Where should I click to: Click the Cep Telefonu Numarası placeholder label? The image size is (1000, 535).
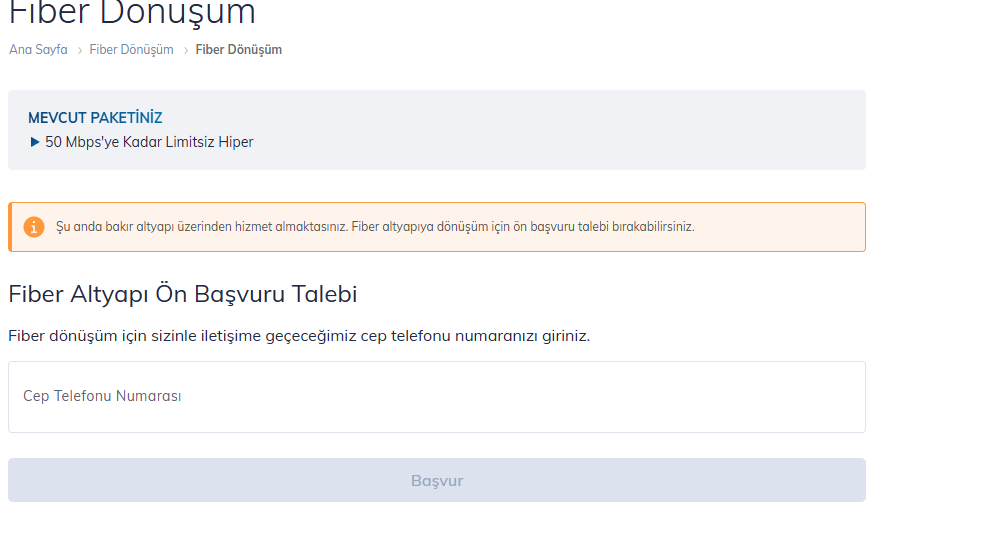tap(102, 396)
